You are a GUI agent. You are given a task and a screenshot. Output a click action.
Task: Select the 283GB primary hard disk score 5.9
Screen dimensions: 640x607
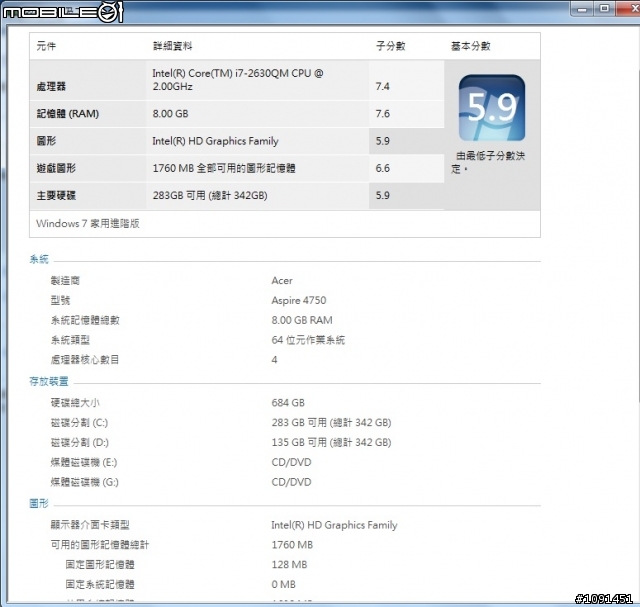coord(382,196)
